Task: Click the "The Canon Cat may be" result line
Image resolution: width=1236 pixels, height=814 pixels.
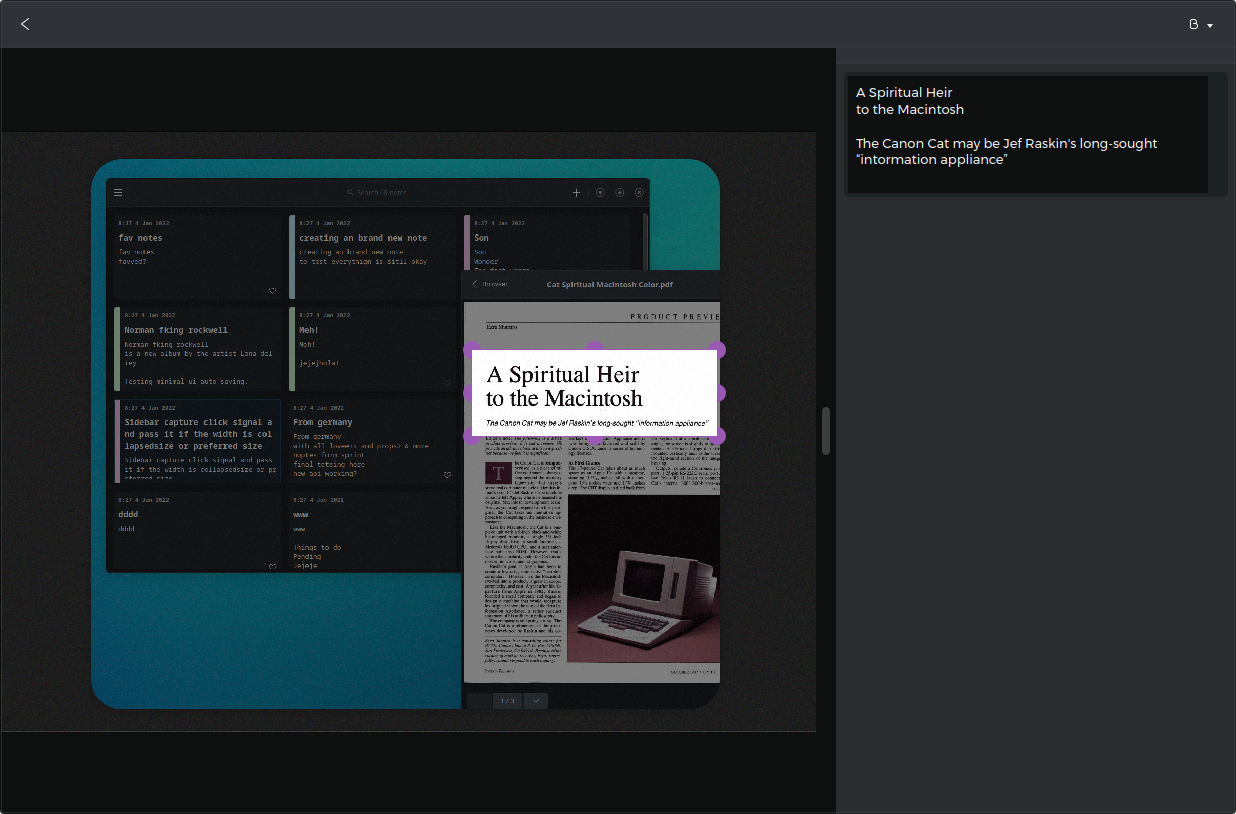Action: point(1006,143)
